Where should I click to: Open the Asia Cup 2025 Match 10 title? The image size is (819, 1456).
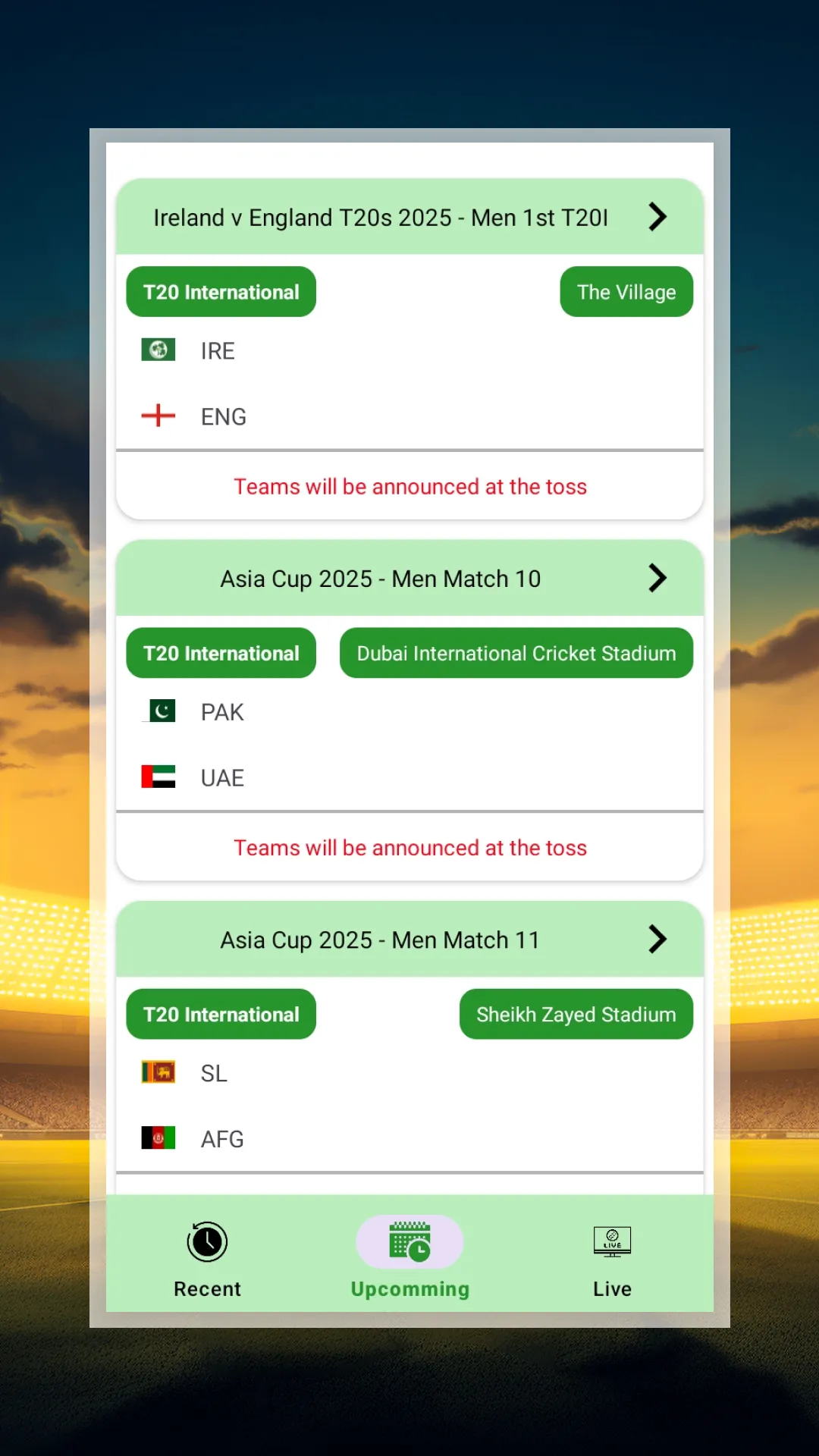(380, 579)
